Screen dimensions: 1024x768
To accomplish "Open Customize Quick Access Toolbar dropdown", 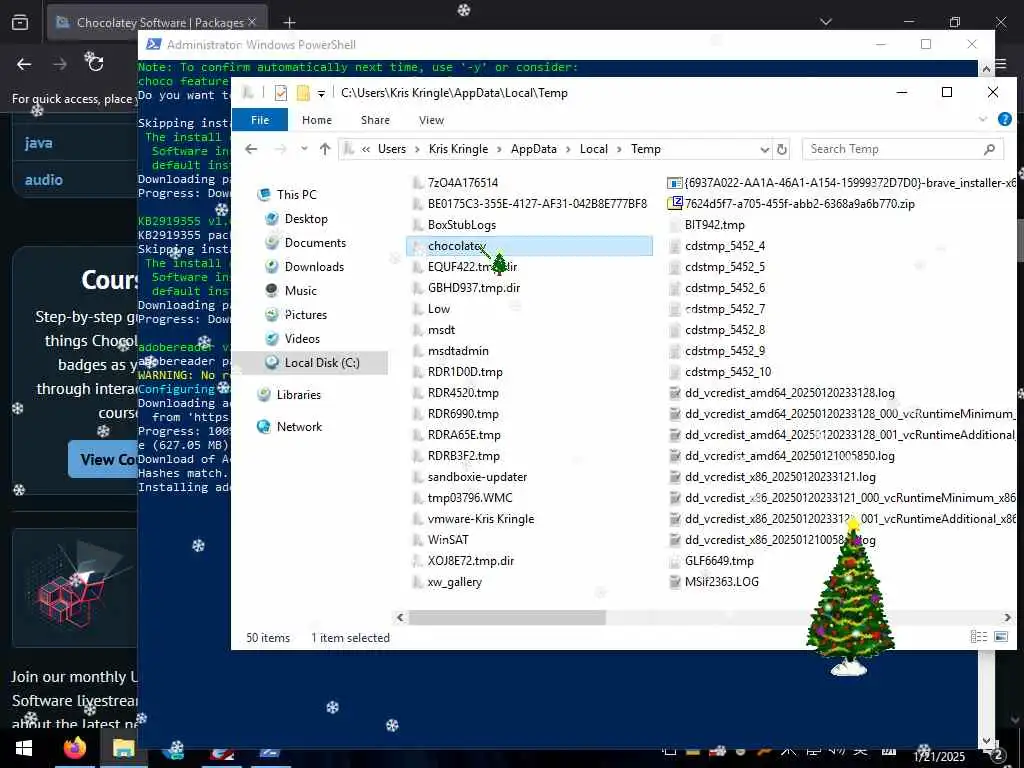I will [321, 93].
